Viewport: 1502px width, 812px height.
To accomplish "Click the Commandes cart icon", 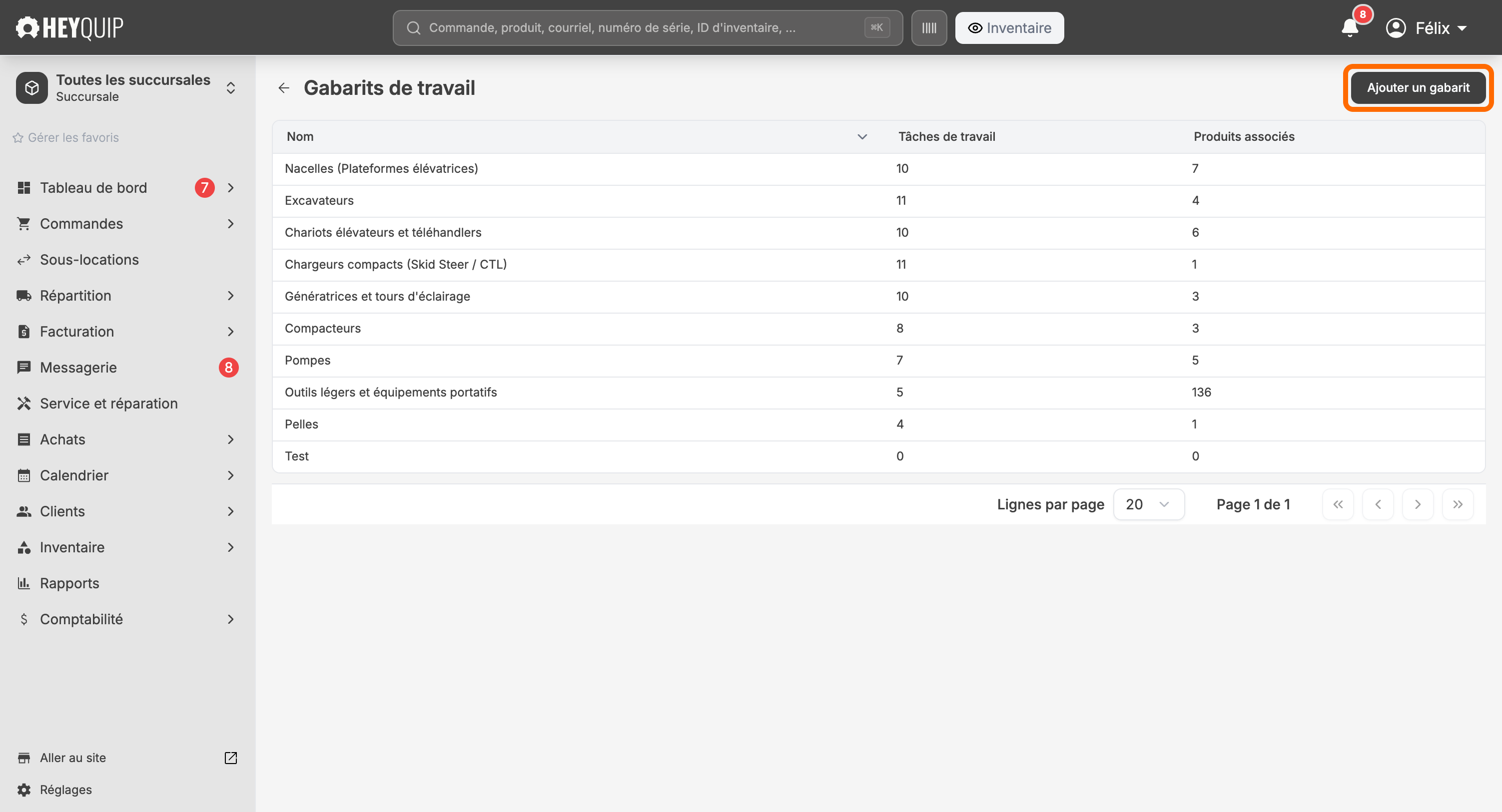I will 24,224.
